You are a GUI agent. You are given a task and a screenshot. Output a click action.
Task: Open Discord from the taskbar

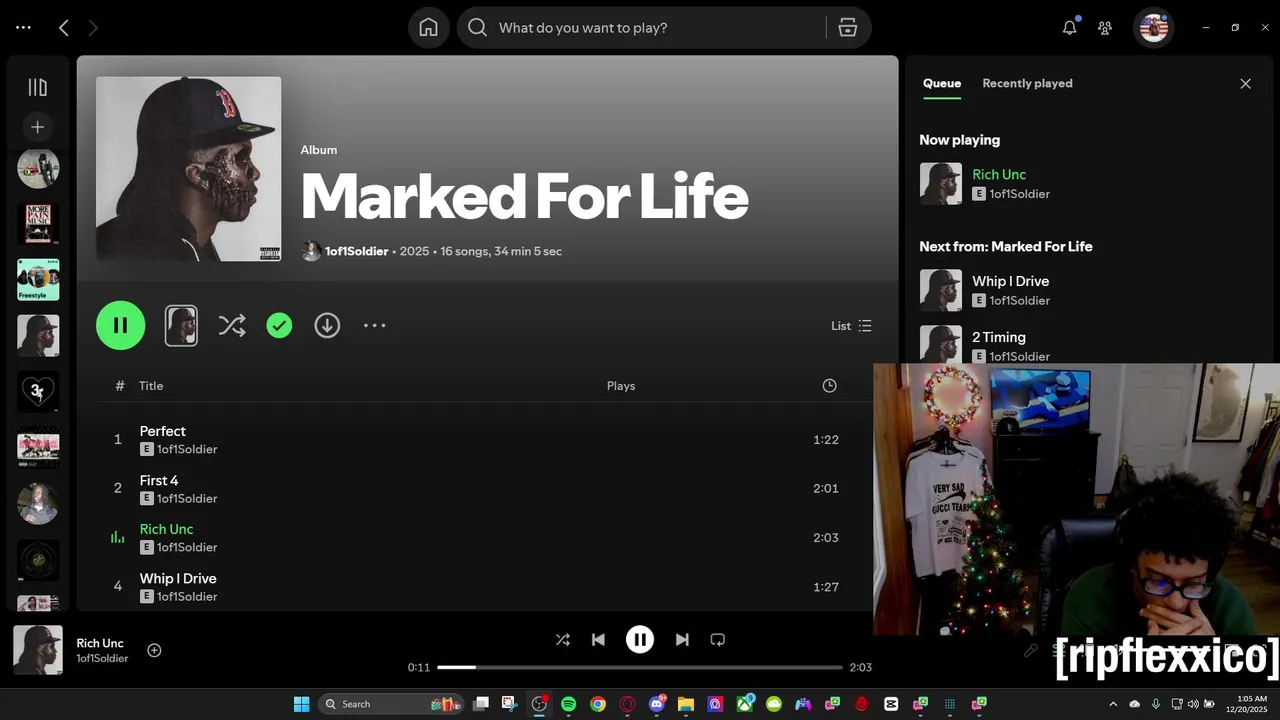pos(657,704)
